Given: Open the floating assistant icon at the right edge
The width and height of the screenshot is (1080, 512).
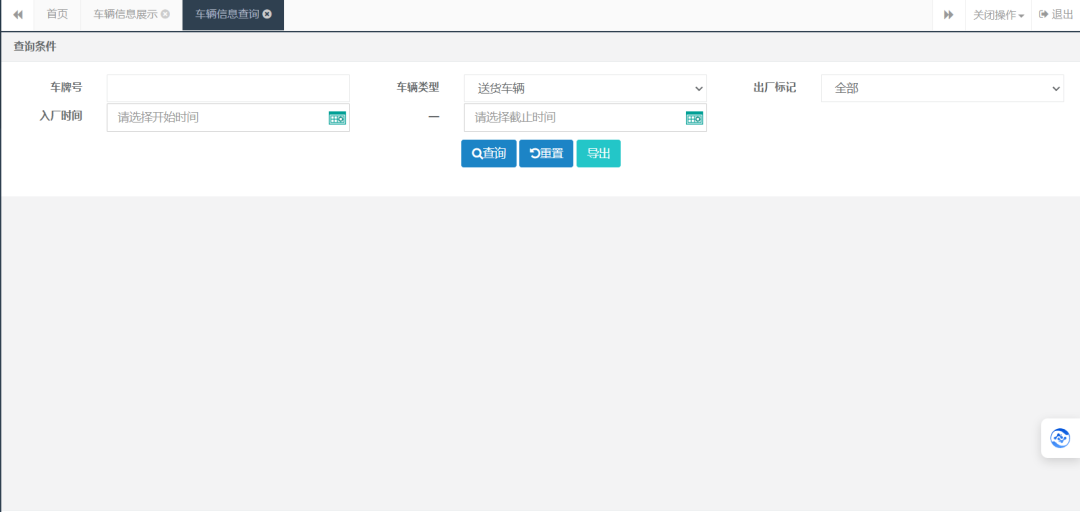Looking at the screenshot, I should [x=1060, y=438].
